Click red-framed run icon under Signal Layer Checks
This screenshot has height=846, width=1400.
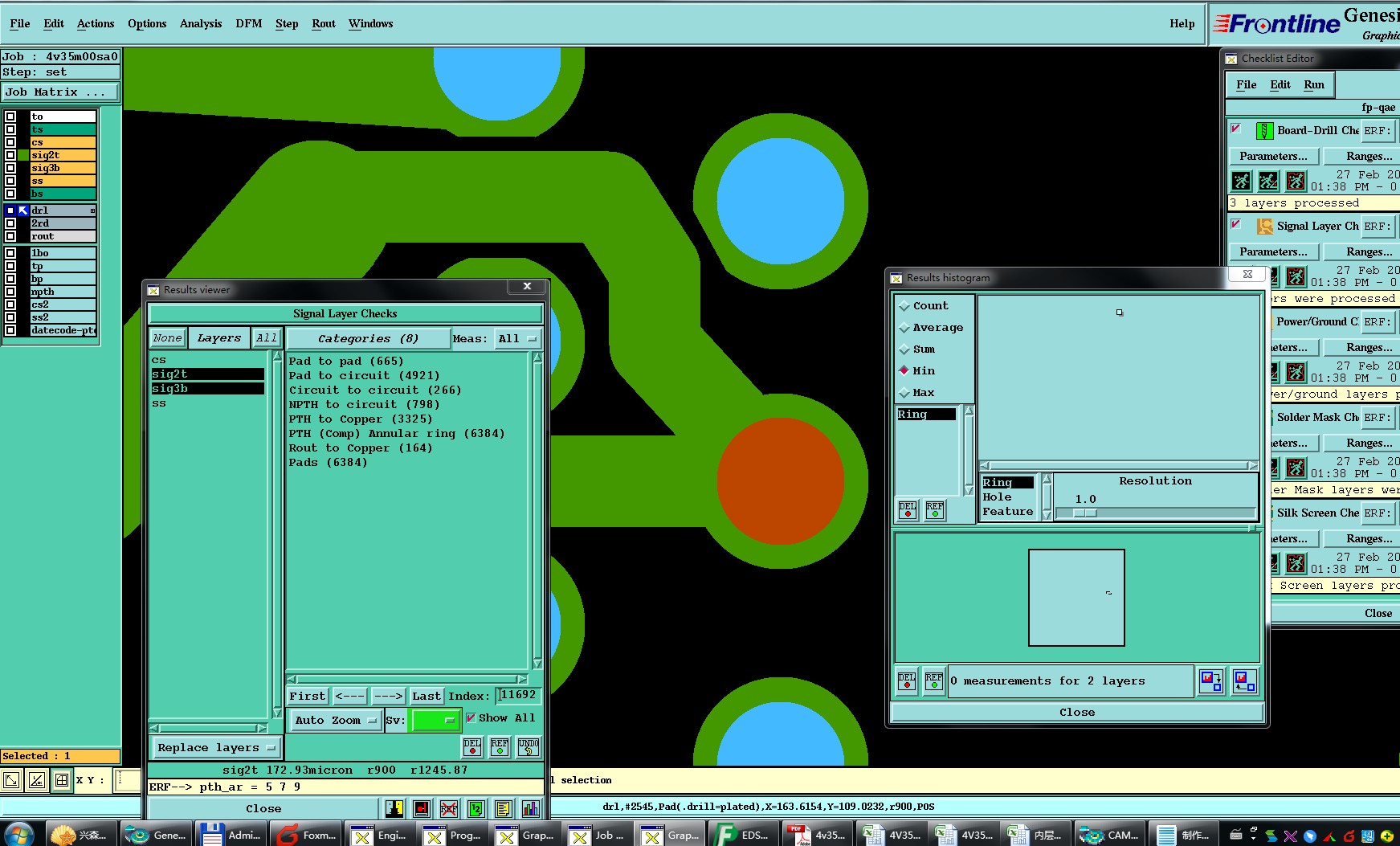(1296, 276)
